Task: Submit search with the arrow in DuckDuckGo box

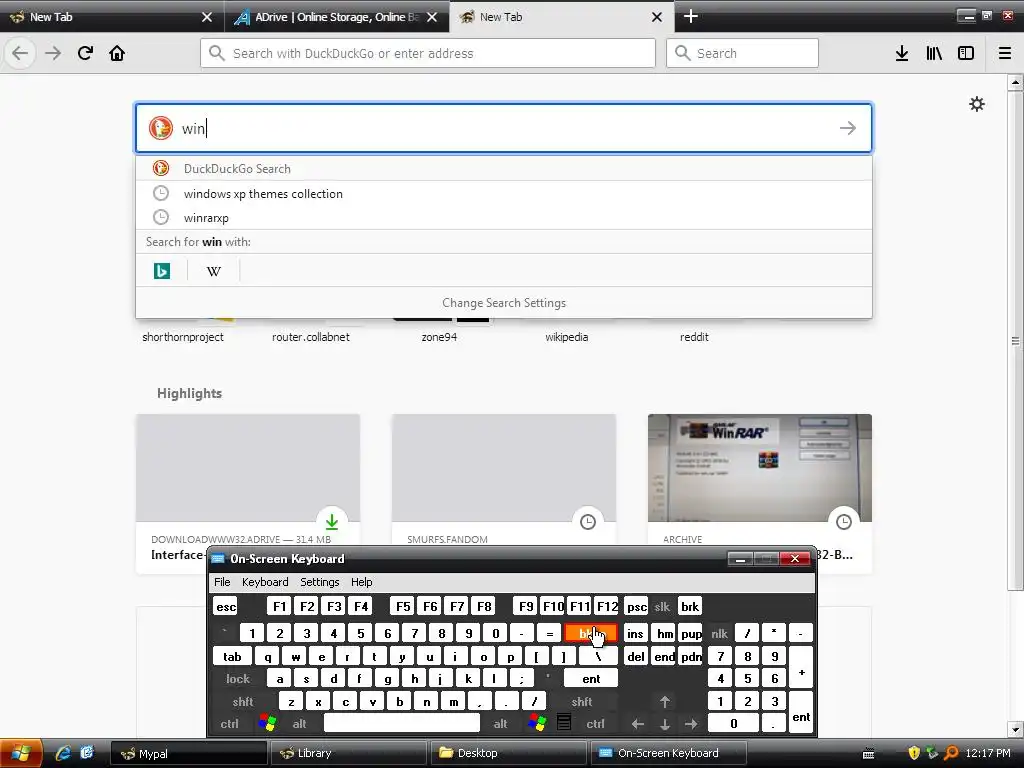Action: click(x=848, y=128)
